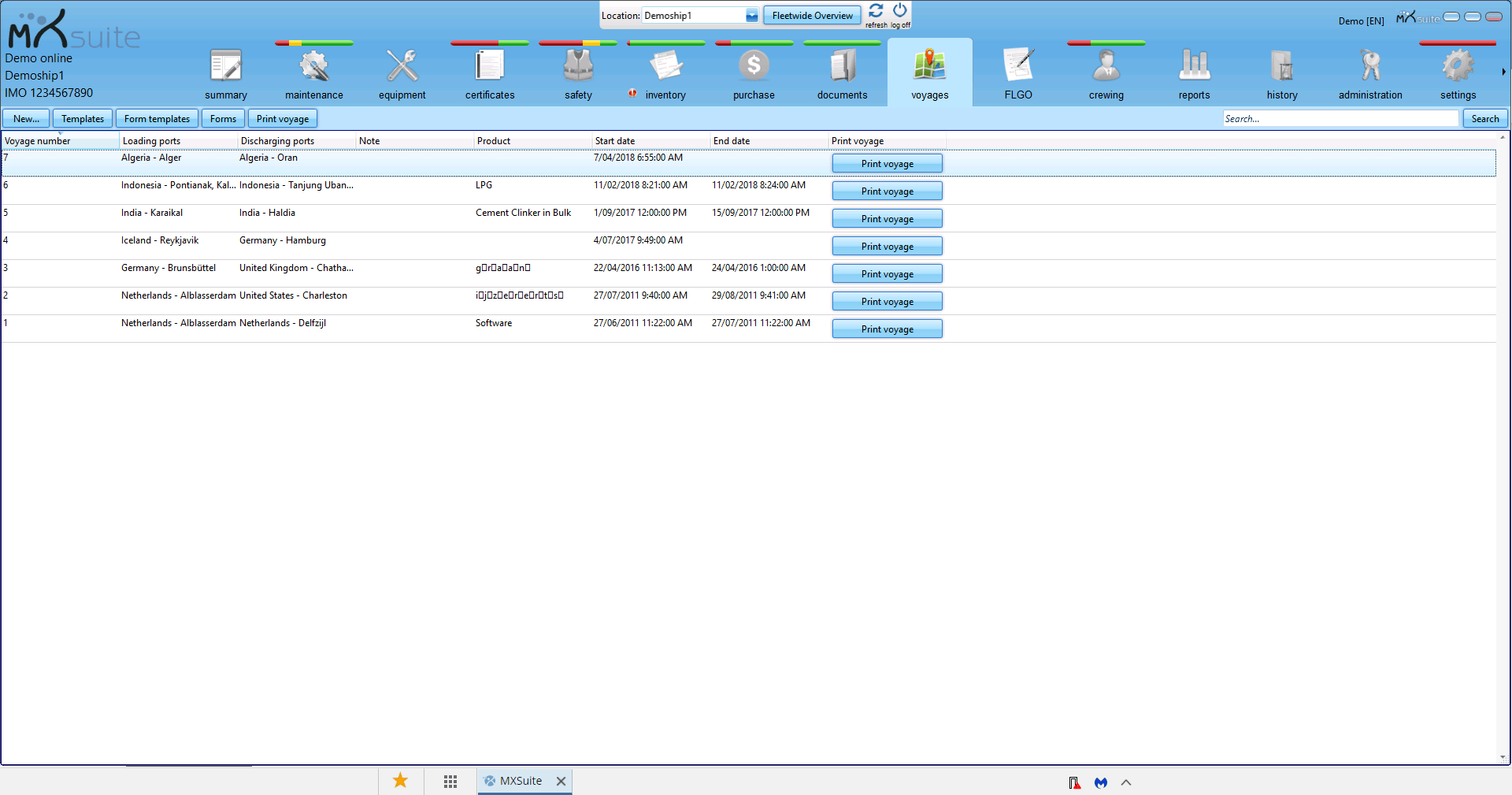Show hidden system tray icons
Image resolution: width=1512 pixels, height=795 pixels.
pos(1126,782)
